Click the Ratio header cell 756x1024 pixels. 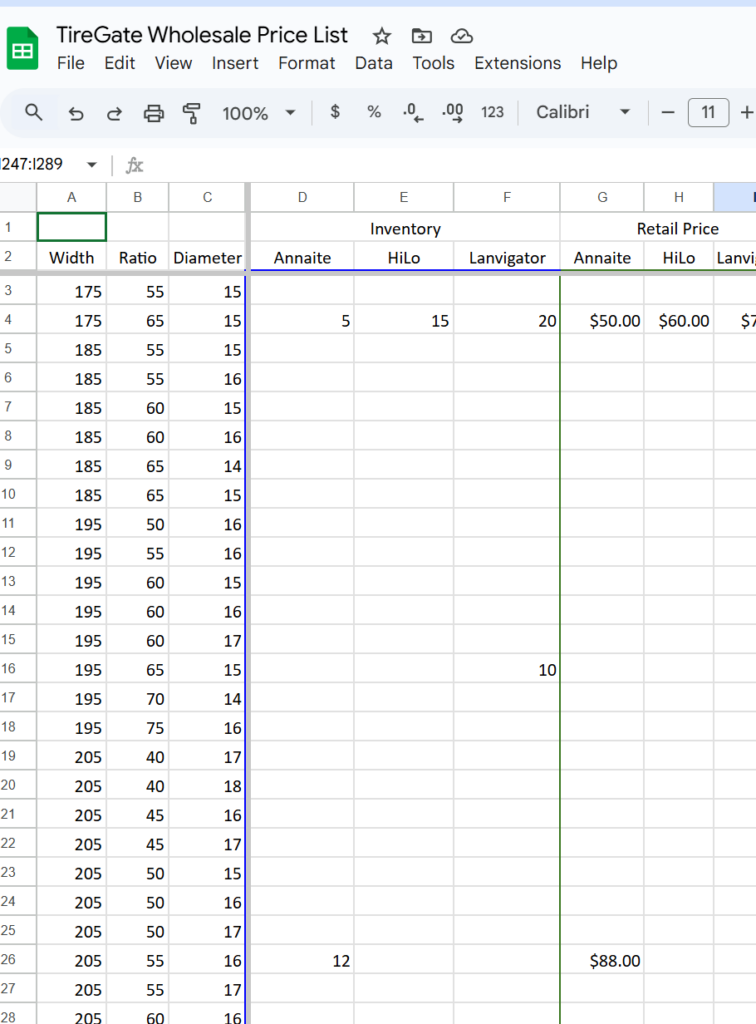pyautogui.click(x=138, y=257)
